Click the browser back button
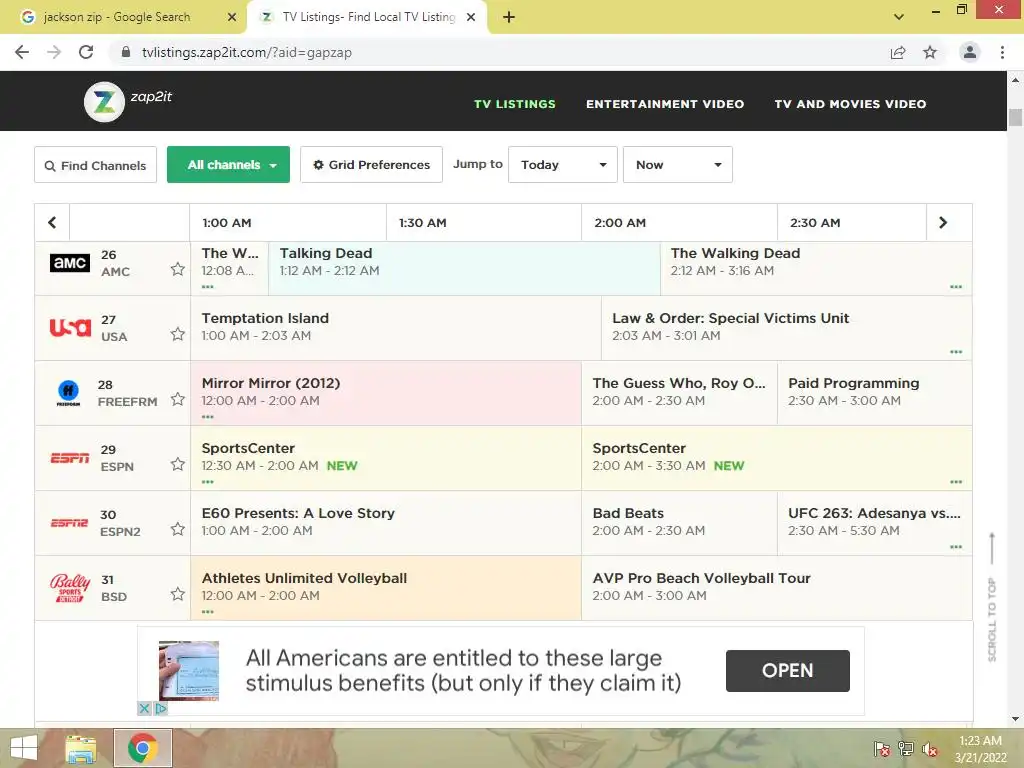1024x768 pixels. 22,52
